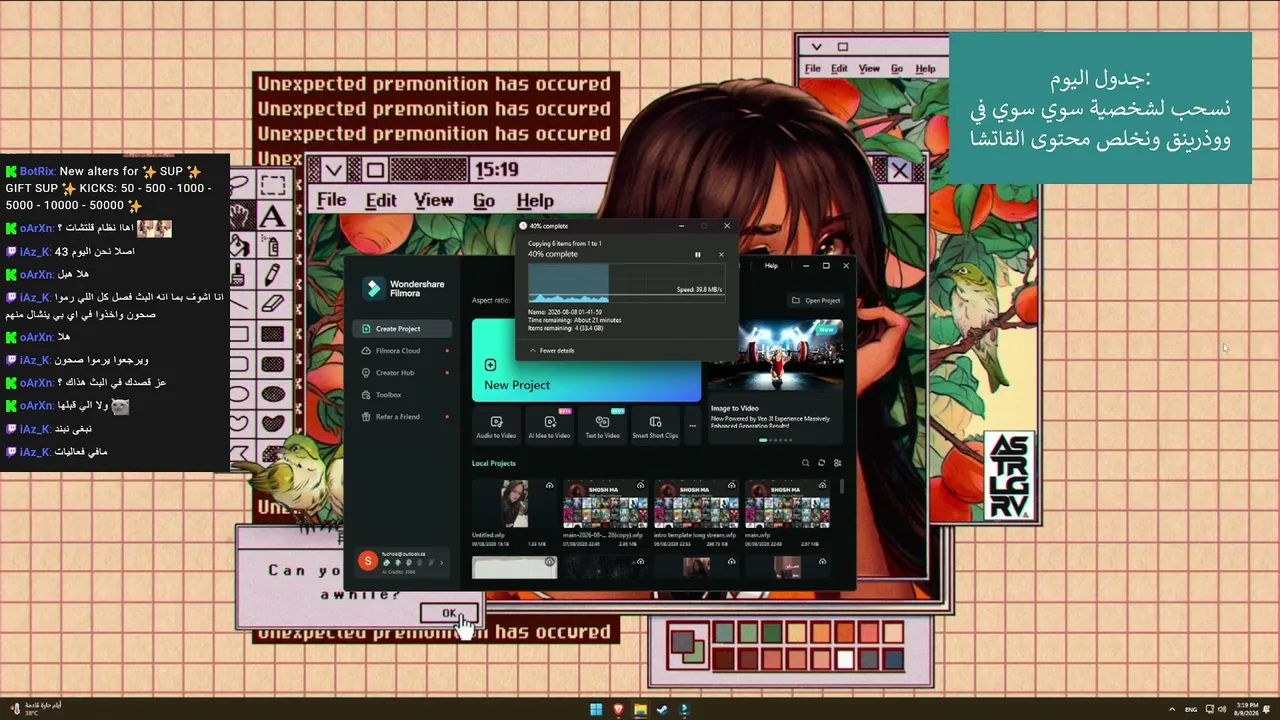Start a New Project in Filmora

586,361
